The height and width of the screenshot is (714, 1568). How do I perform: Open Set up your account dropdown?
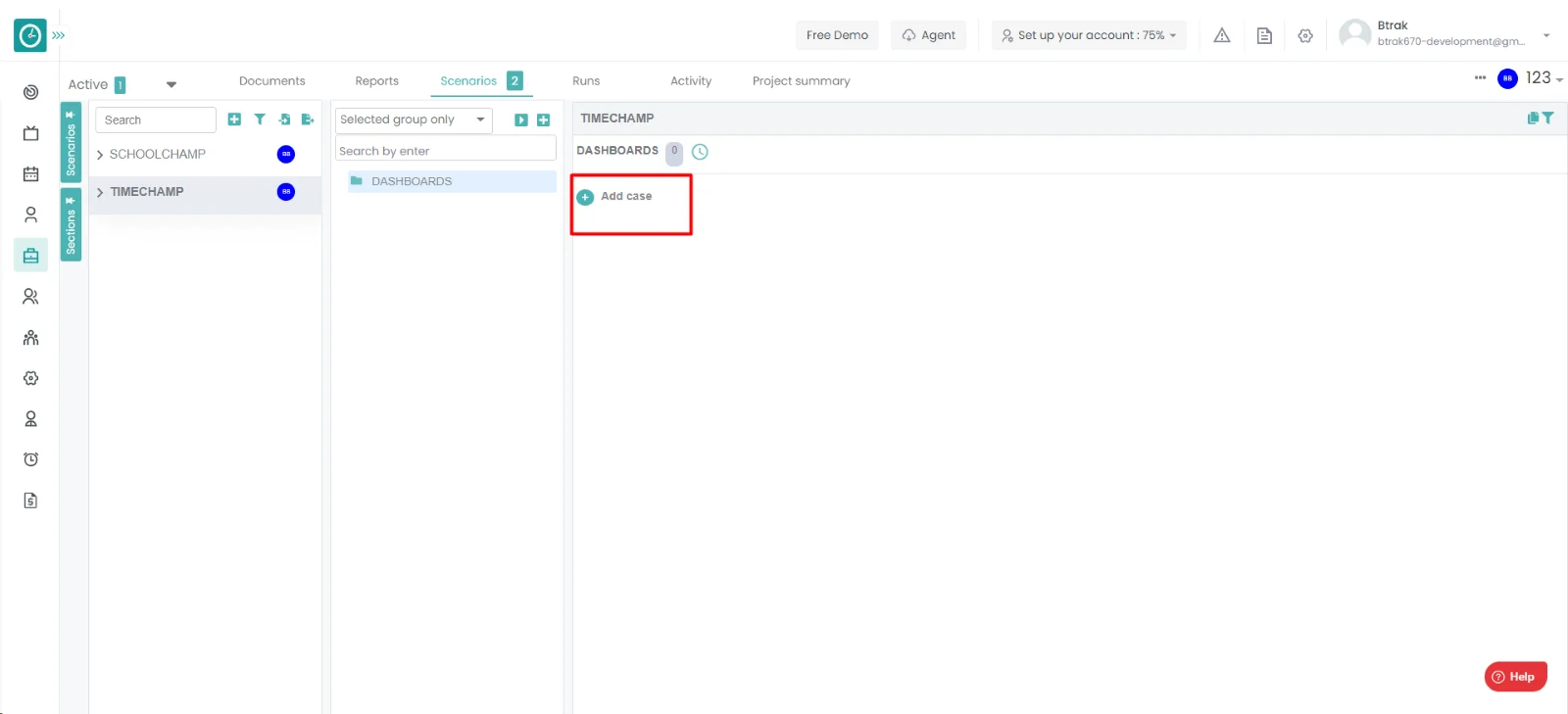point(1088,35)
